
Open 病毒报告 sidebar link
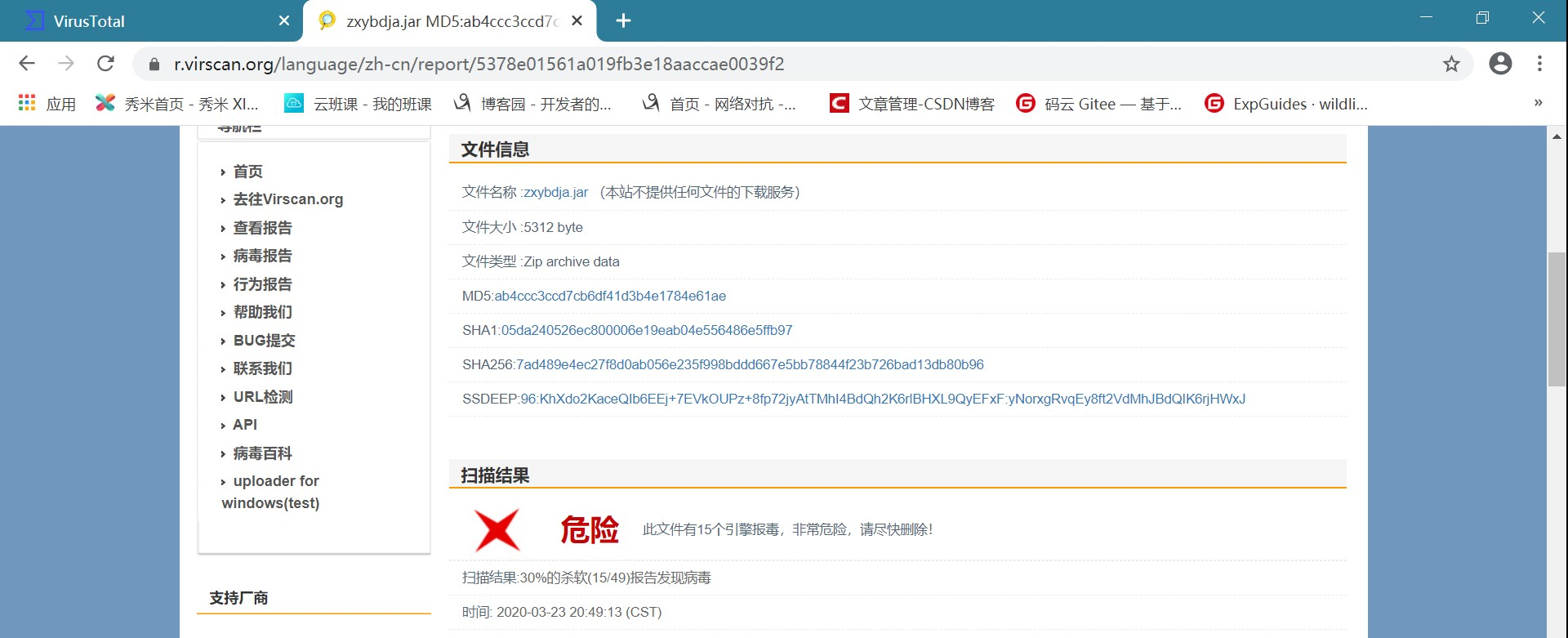tap(262, 256)
